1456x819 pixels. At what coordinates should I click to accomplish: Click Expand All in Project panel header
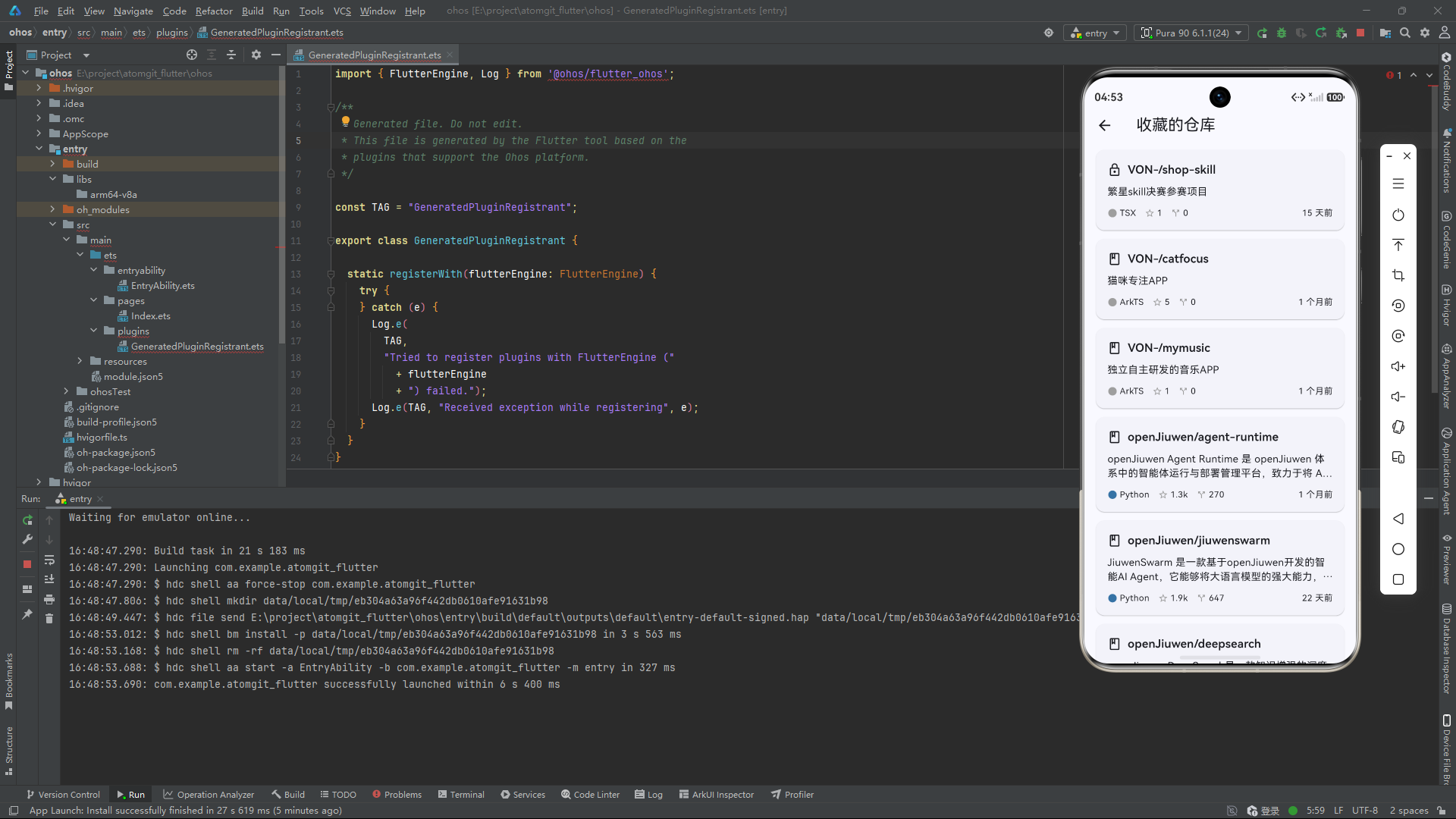(212, 55)
